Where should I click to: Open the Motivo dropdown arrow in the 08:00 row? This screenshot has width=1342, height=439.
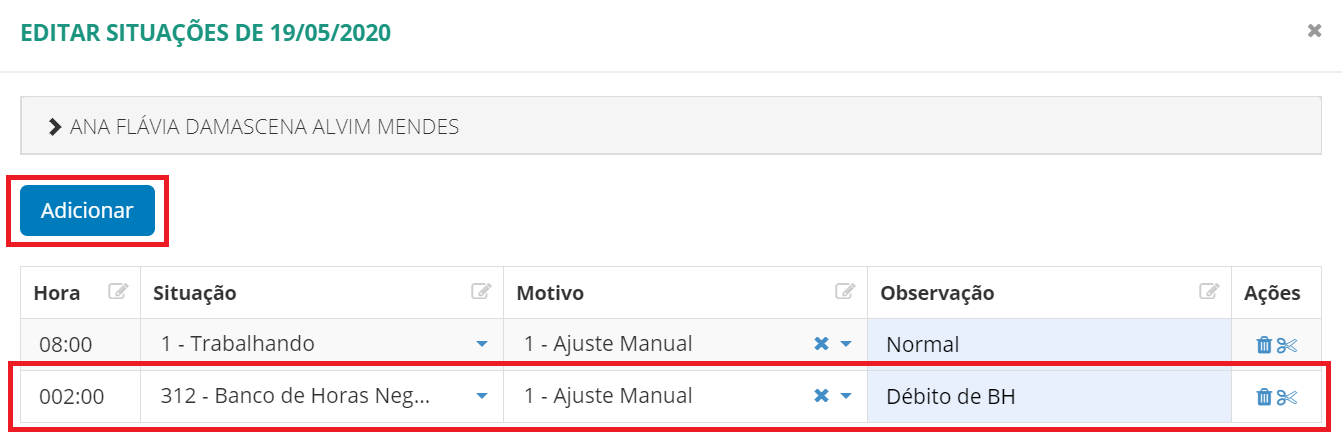846,344
